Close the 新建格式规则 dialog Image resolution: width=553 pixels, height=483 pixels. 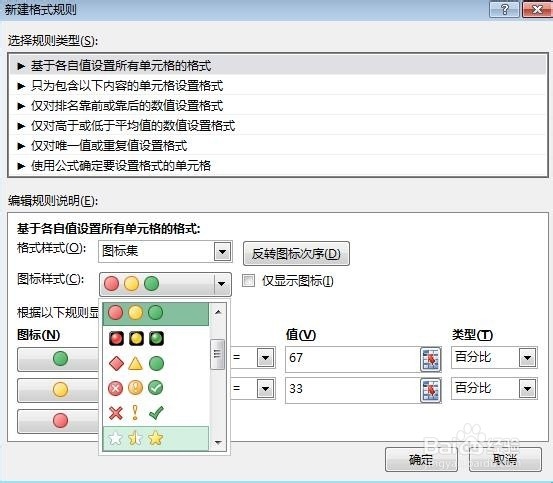pyautogui.click(x=537, y=9)
